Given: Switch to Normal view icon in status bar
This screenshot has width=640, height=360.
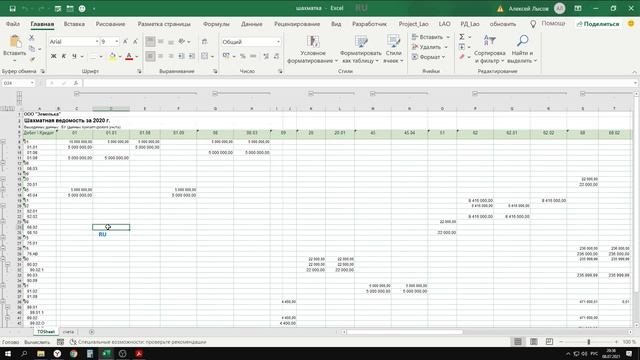Looking at the screenshot, I should click(x=518, y=342).
